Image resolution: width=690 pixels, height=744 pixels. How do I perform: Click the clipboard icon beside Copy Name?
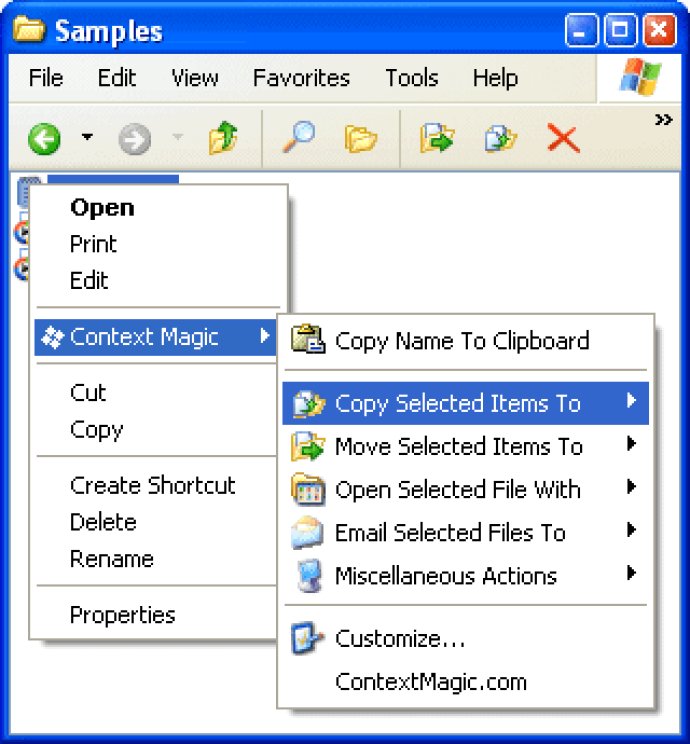click(308, 339)
